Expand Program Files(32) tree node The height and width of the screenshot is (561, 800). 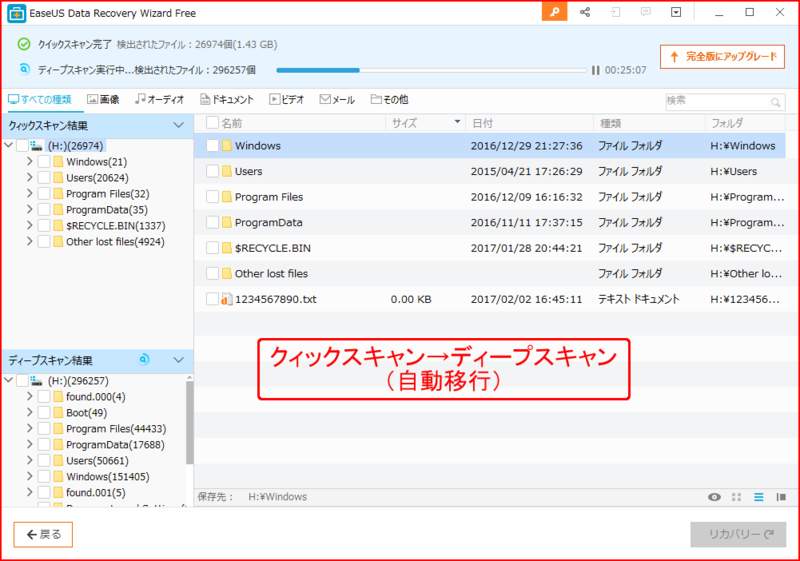[30, 193]
